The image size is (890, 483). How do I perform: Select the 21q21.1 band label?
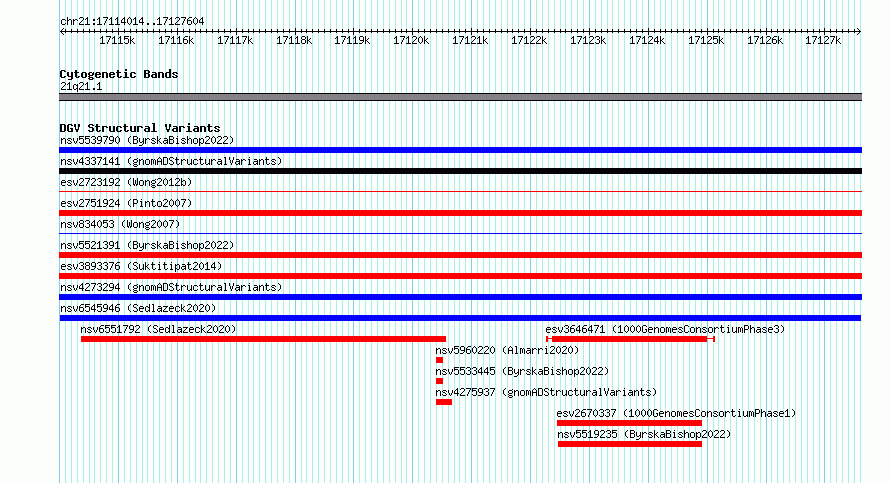(x=81, y=86)
